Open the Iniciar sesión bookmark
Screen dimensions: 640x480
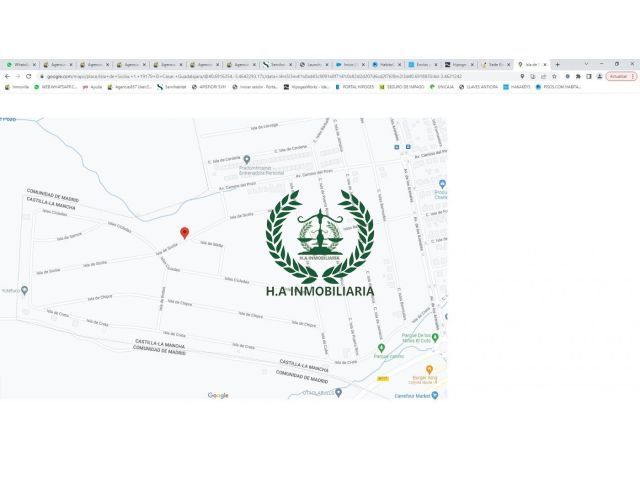(255, 87)
